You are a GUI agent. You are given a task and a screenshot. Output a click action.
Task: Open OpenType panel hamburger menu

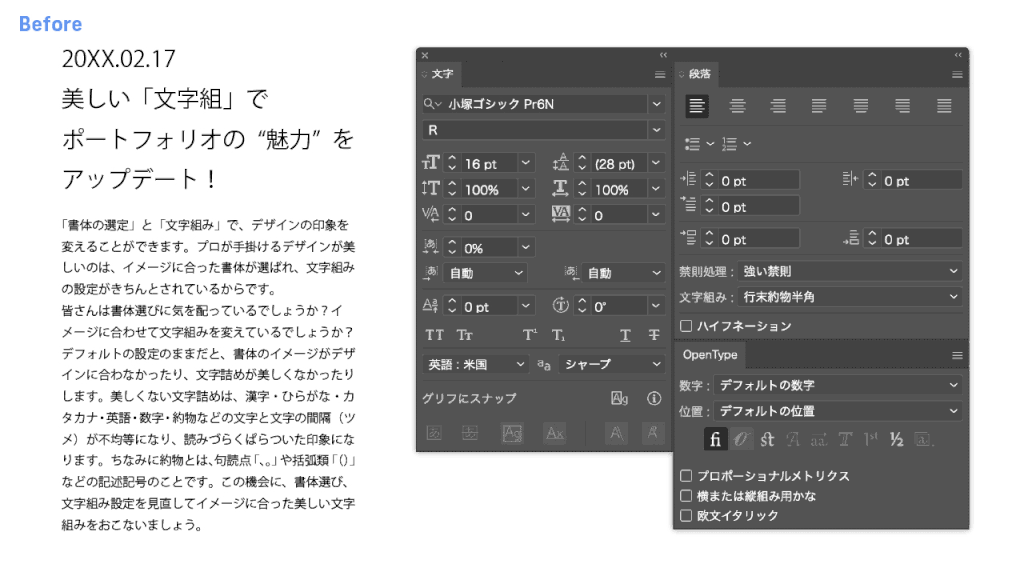[957, 355]
